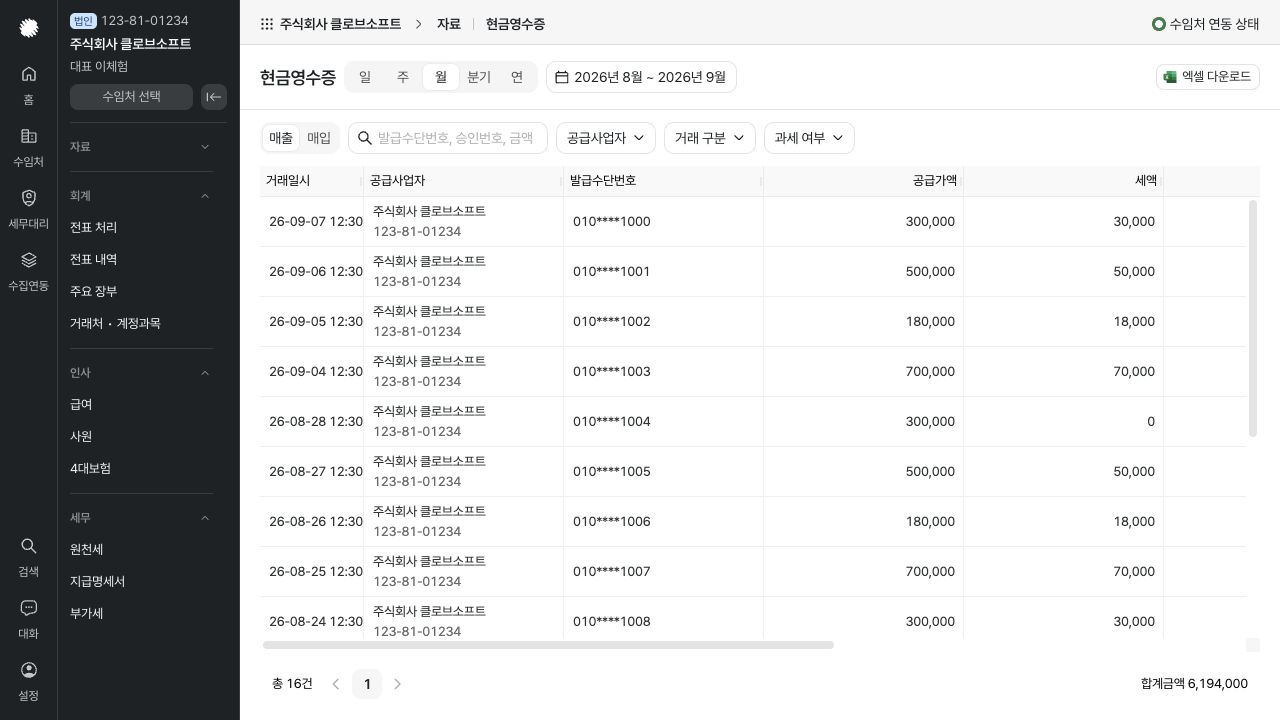
Task: Click the 자료 breadcrumb link
Action: click(449, 24)
